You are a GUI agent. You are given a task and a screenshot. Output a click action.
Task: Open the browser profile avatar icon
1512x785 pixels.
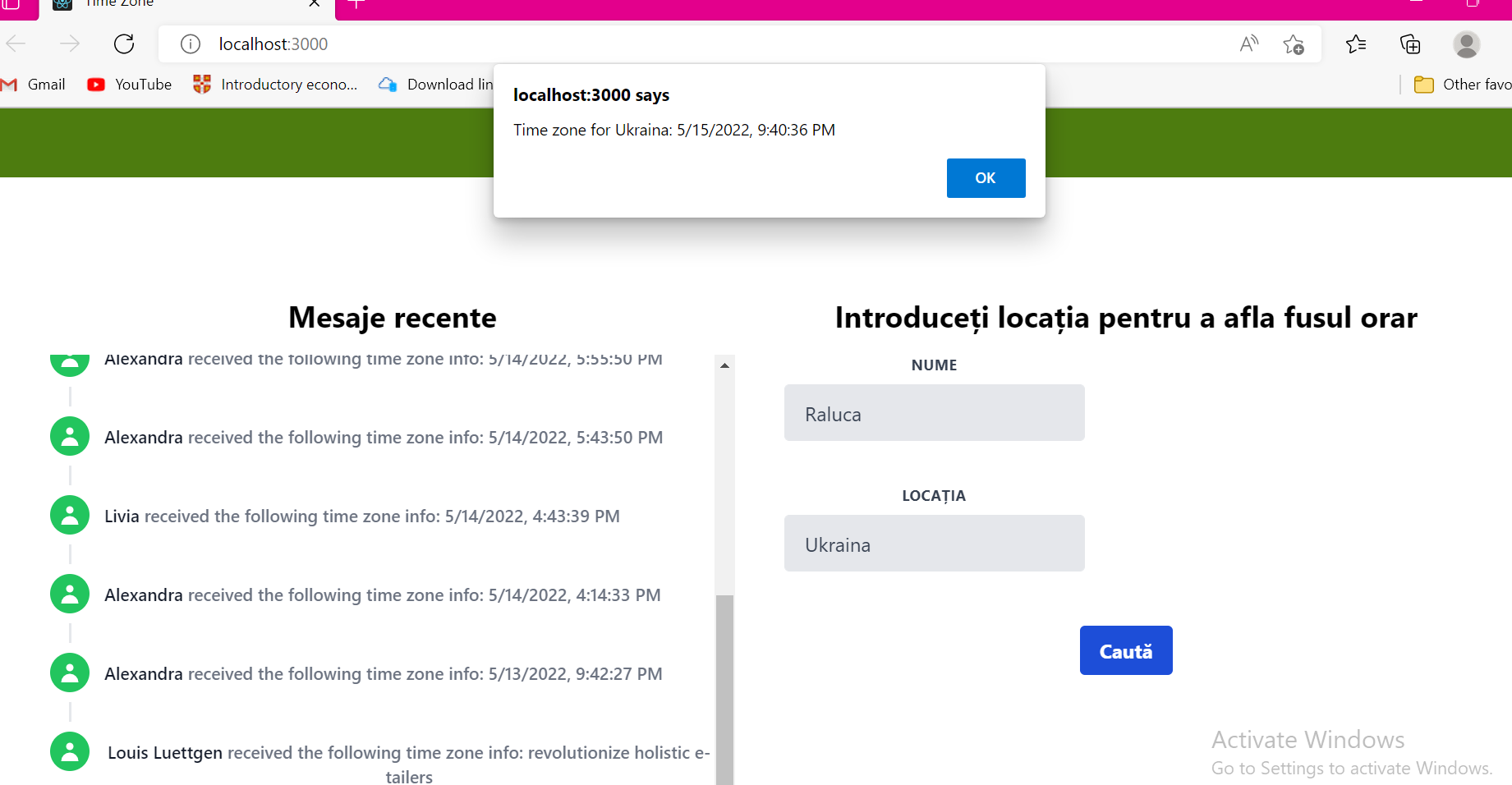[x=1467, y=44]
